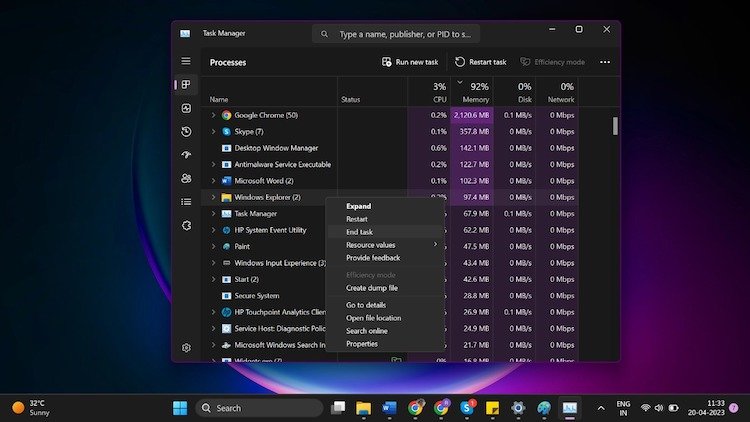Click the process list vertical scrollbar thumb
The image size is (750, 422).
pos(615,126)
